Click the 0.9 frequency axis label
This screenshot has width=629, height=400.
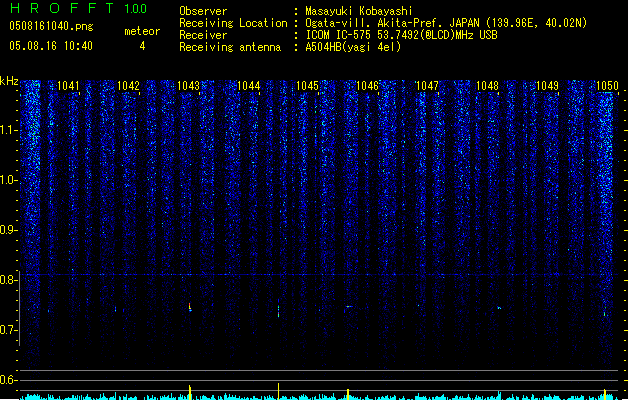tap(8, 230)
